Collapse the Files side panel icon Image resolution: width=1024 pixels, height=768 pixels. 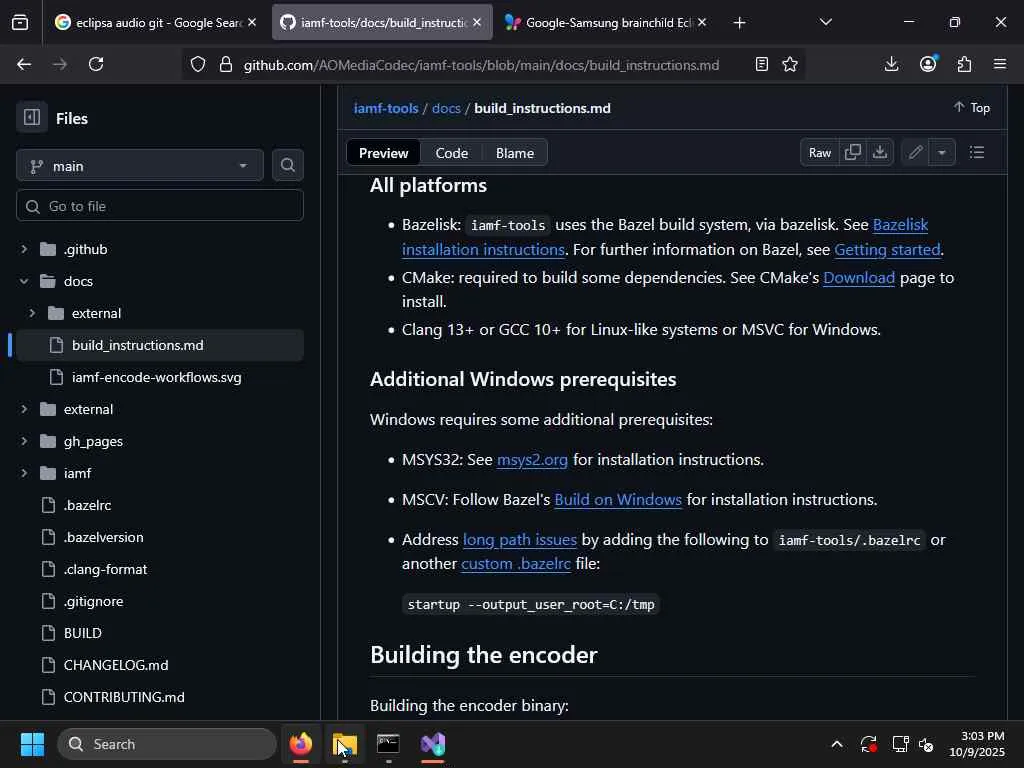tap(31, 118)
